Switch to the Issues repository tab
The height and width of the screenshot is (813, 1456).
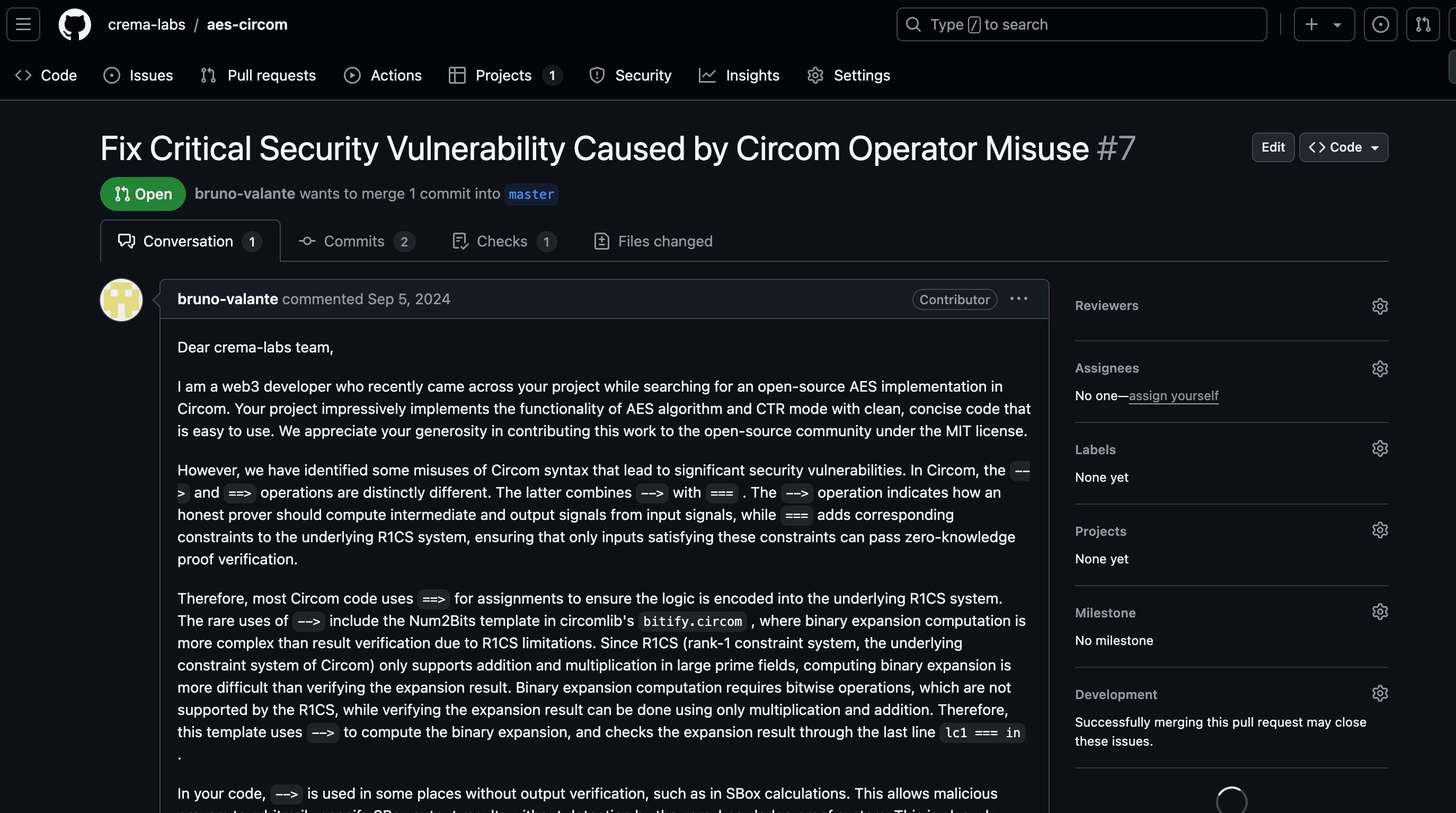tap(138, 75)
